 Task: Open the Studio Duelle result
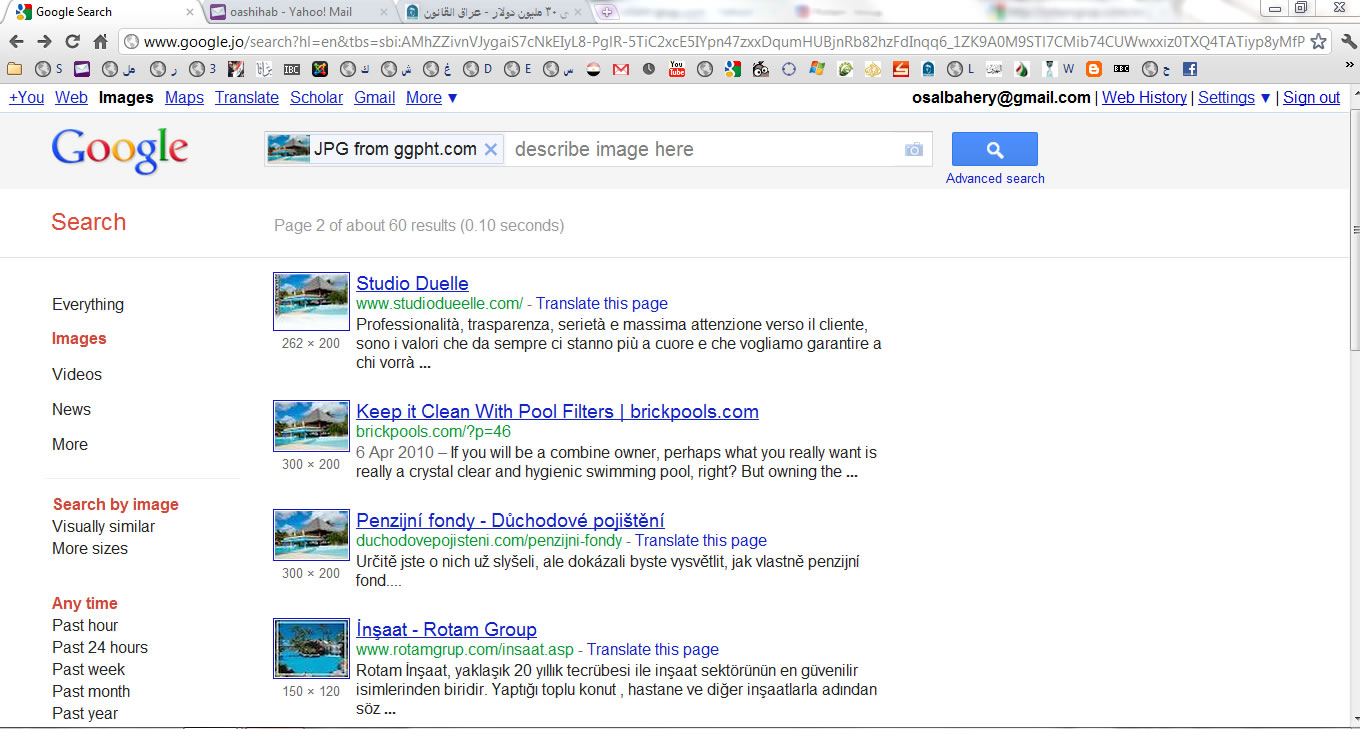pyautogui.click(x=412, y=283)
